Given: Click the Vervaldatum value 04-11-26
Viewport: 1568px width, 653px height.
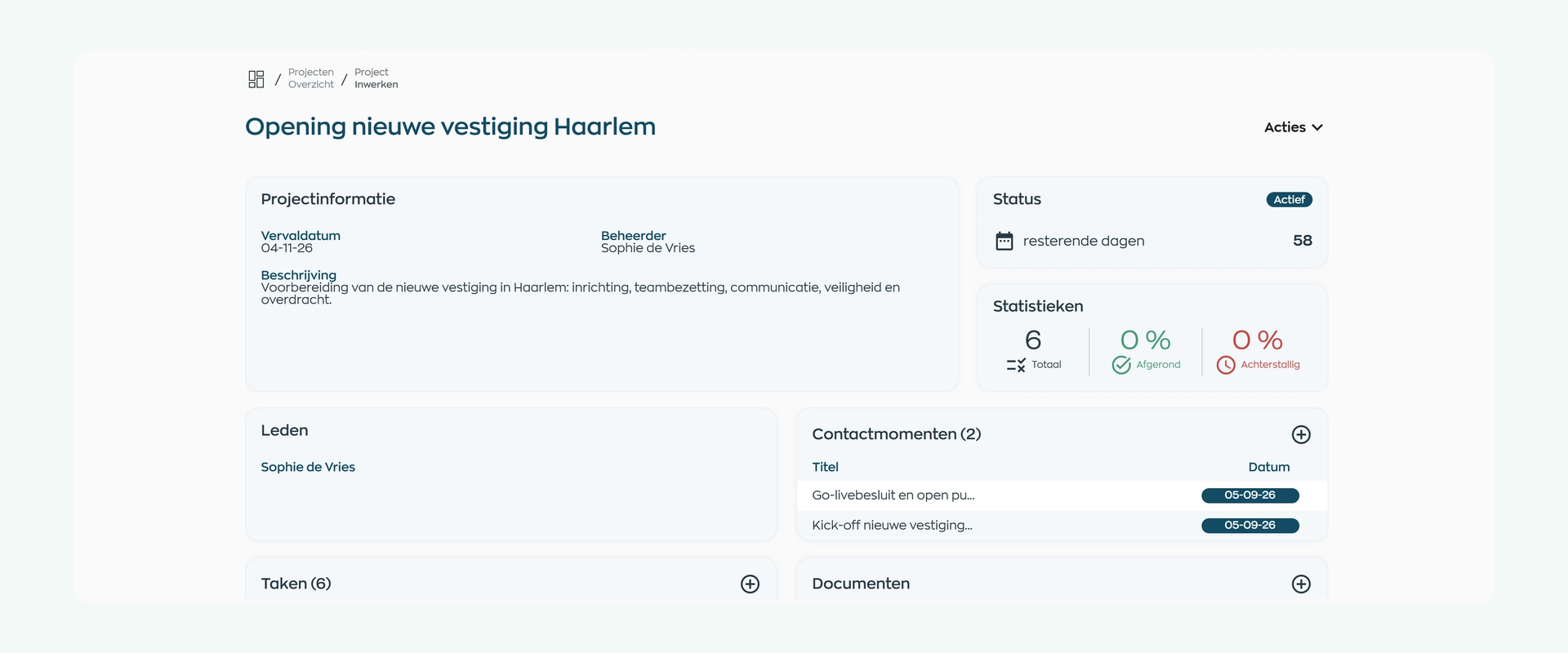Looking at the screenshot, I should 287,248.
